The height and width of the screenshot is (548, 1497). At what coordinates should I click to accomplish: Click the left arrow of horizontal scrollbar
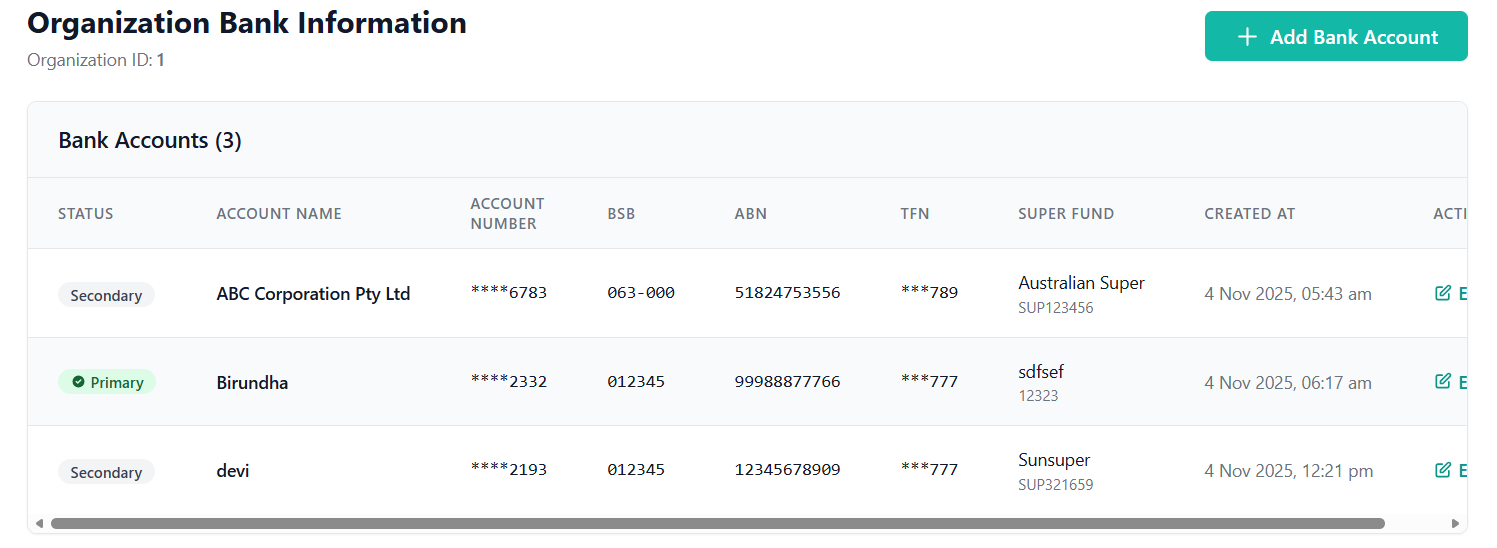pos(39,523)
